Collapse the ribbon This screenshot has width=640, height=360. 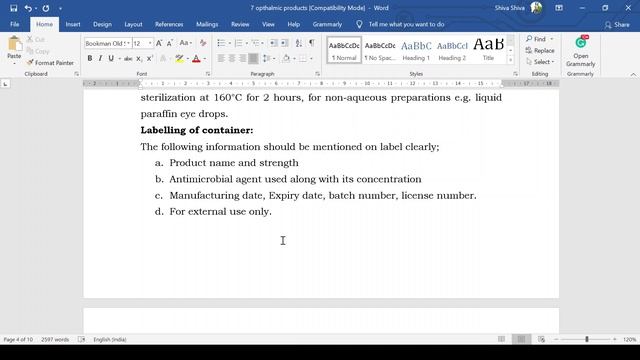coord(633,74)
